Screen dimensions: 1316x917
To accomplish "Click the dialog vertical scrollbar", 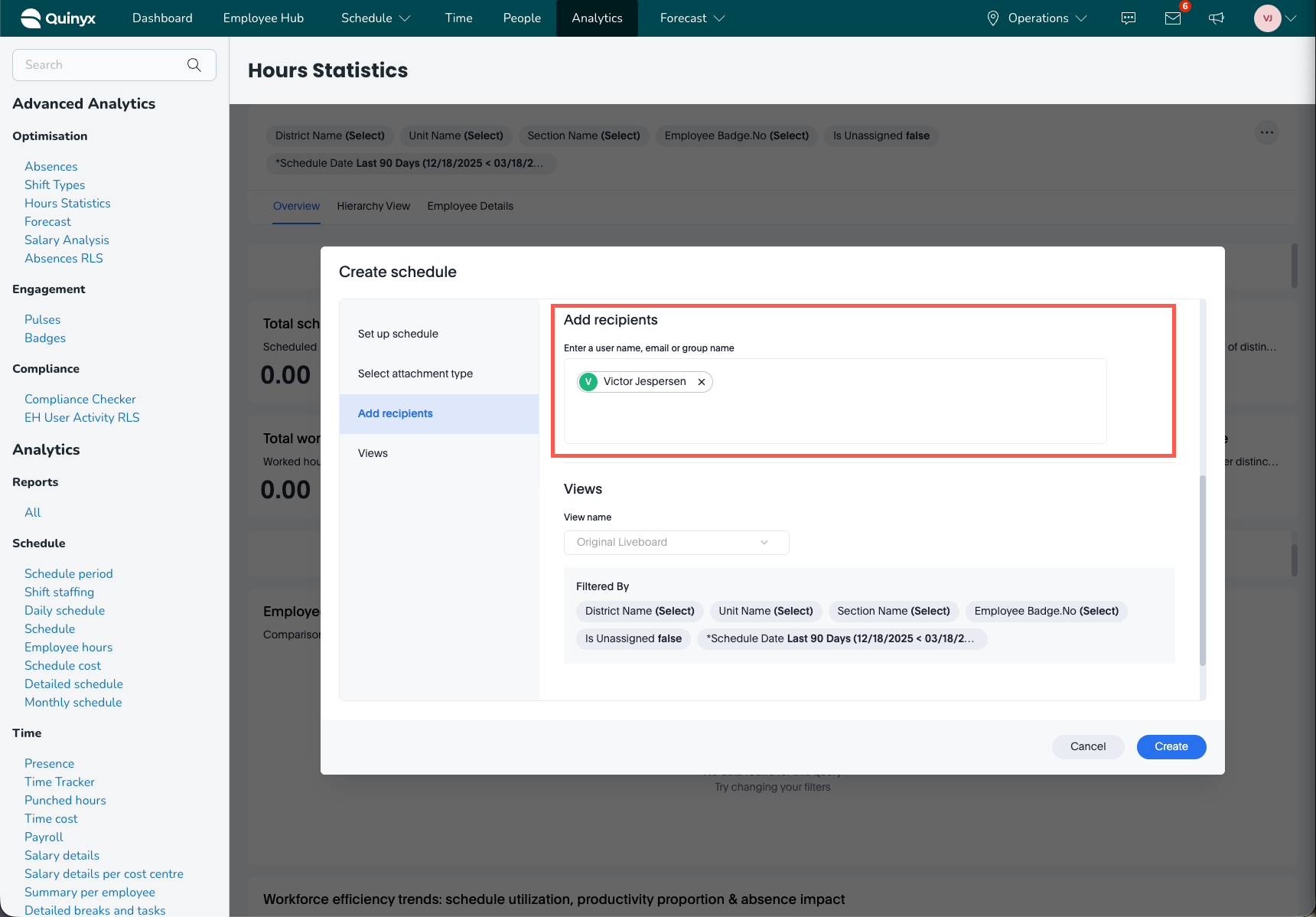I will tap(1202, 570).
